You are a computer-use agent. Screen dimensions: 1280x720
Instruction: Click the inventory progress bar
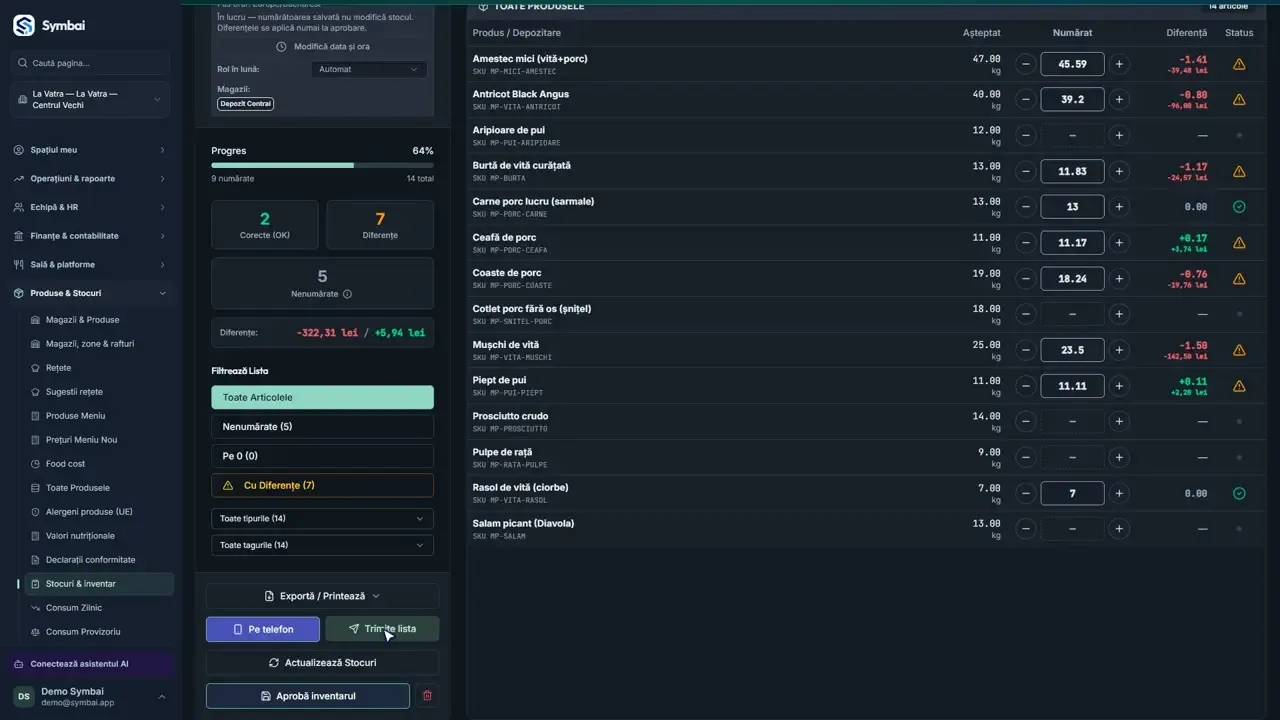[322, 165]
